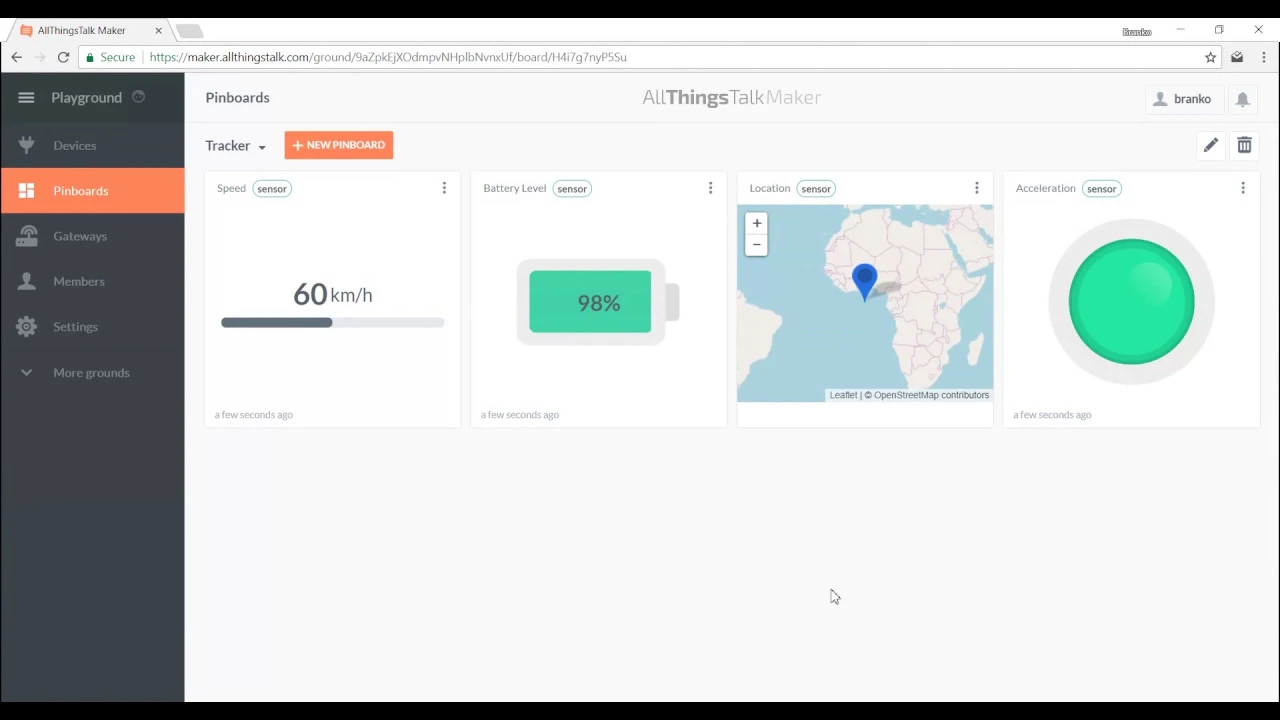
Task: Click Speed widget timestamp text
Action: pyautogui.click(x=254, y=415)
